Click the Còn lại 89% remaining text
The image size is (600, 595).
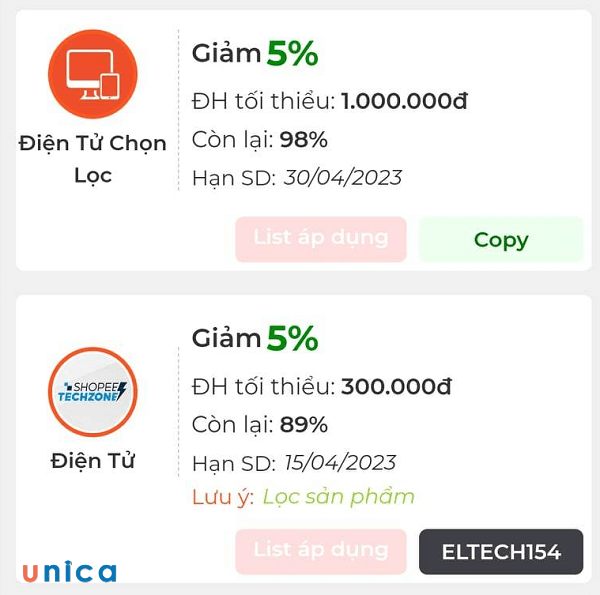(259, 425)
